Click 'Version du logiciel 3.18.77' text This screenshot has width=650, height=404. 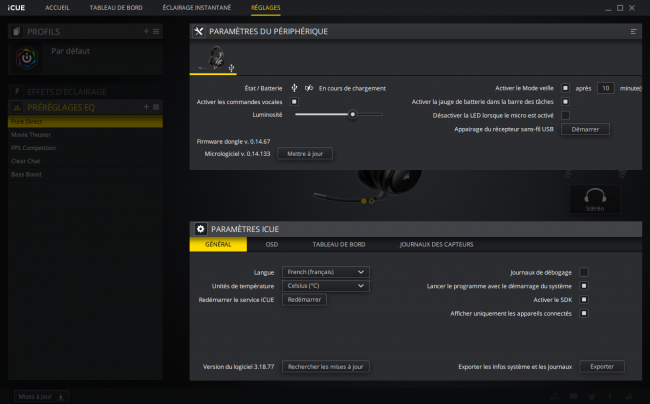[238, 367]
